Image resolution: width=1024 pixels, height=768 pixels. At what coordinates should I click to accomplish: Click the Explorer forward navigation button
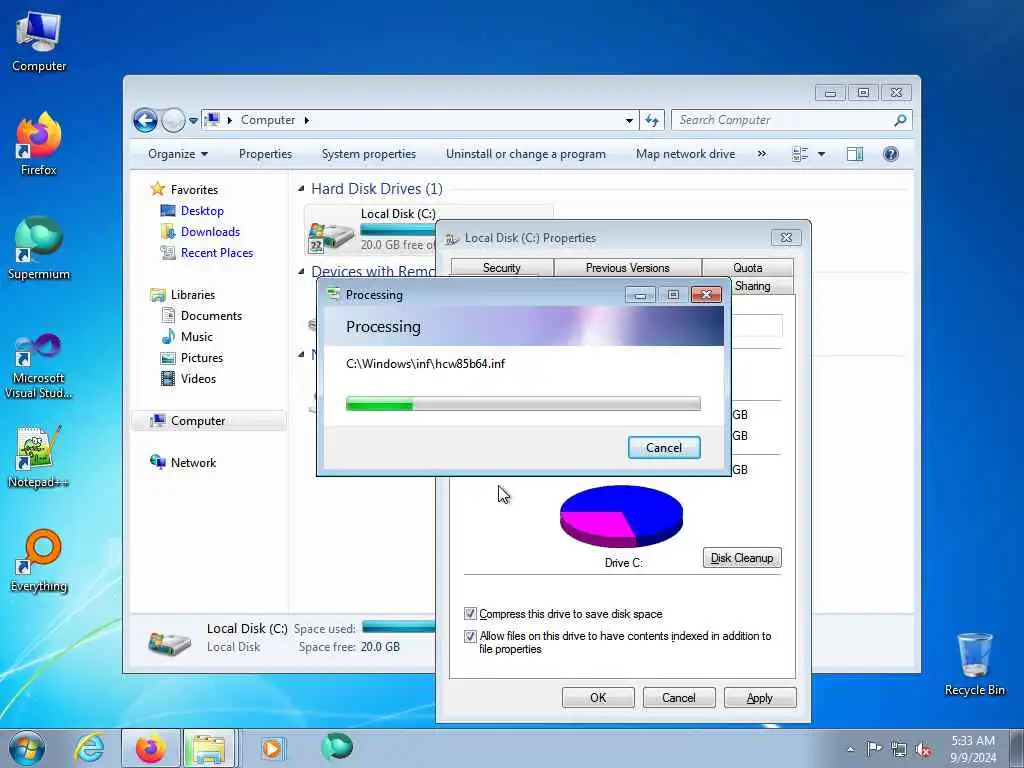173,120
